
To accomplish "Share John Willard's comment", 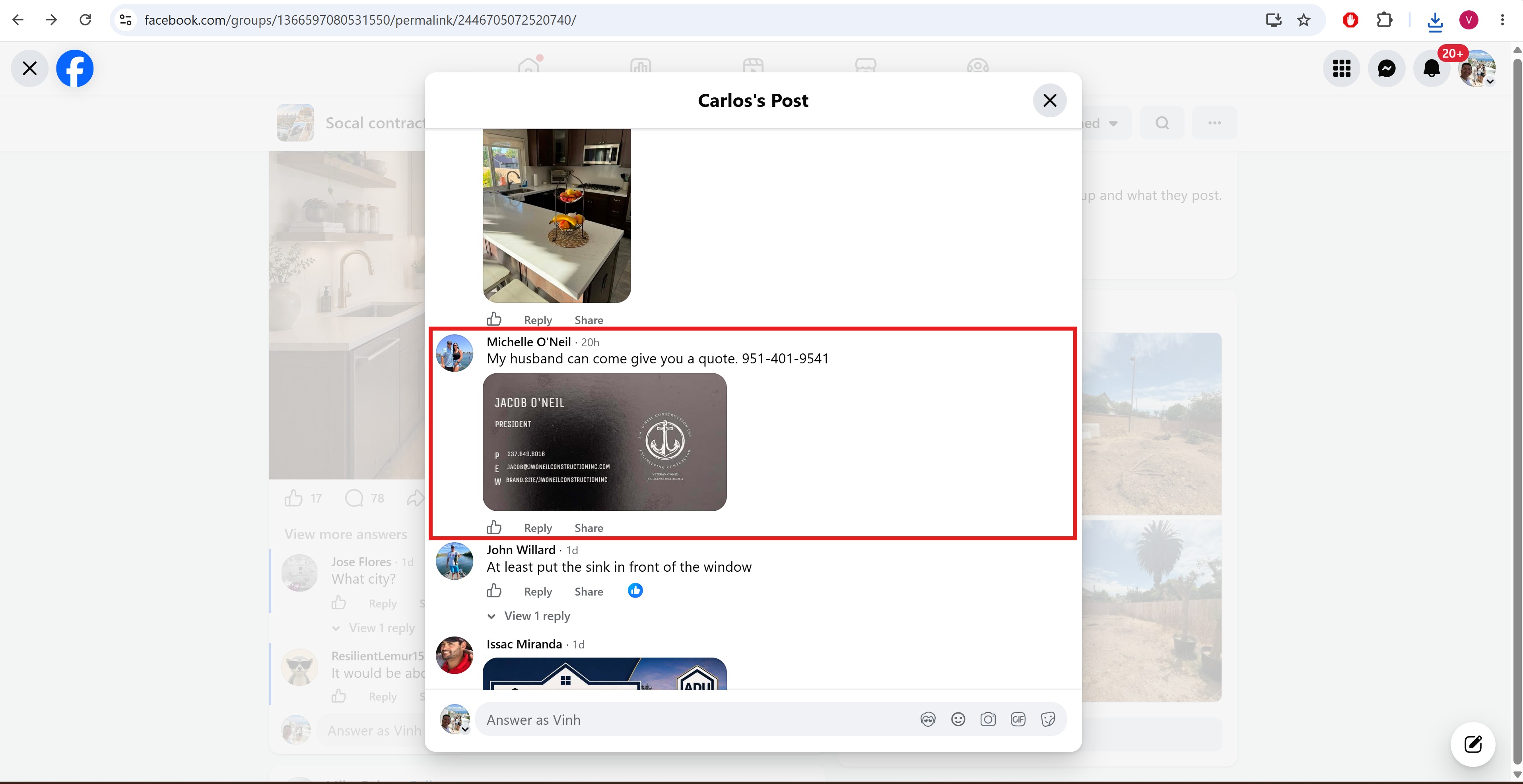I will [589, 591].
